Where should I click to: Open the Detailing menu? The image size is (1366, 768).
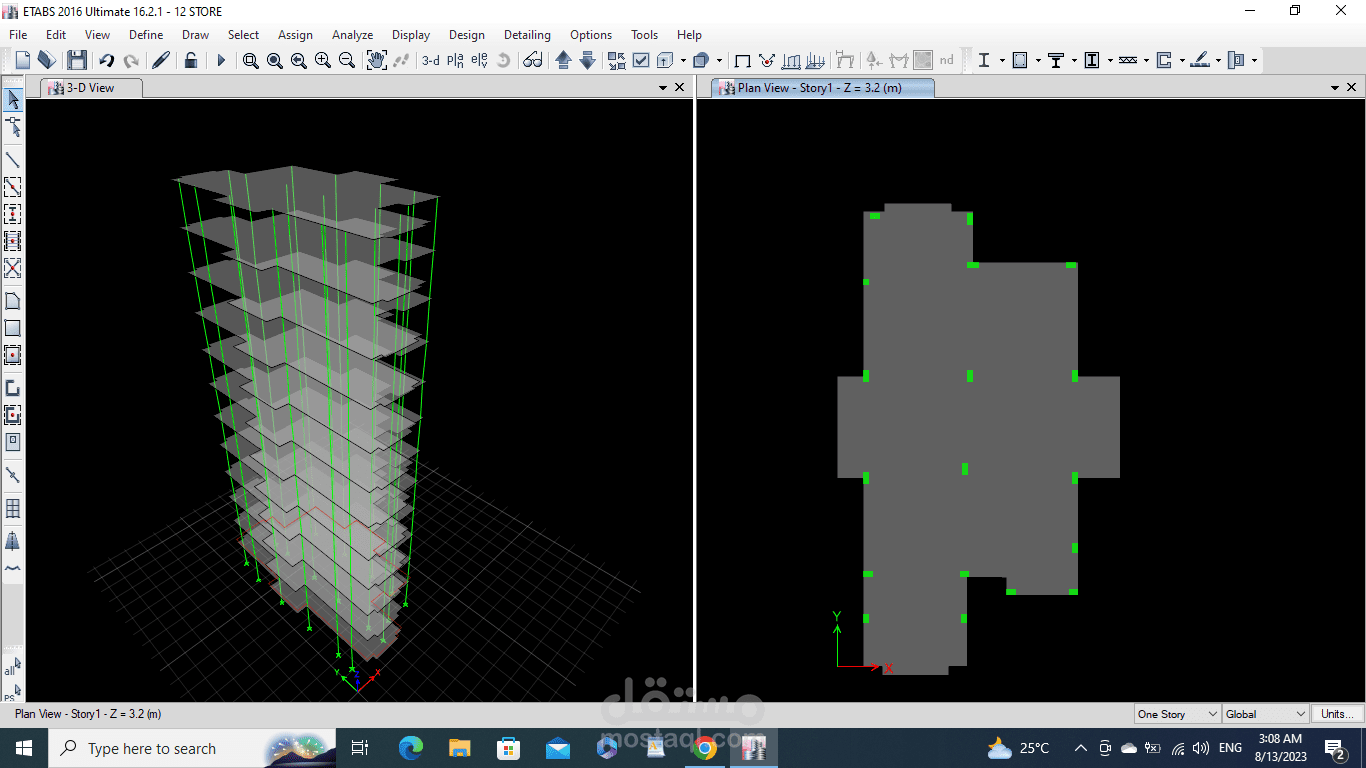[x=527, y=34]
